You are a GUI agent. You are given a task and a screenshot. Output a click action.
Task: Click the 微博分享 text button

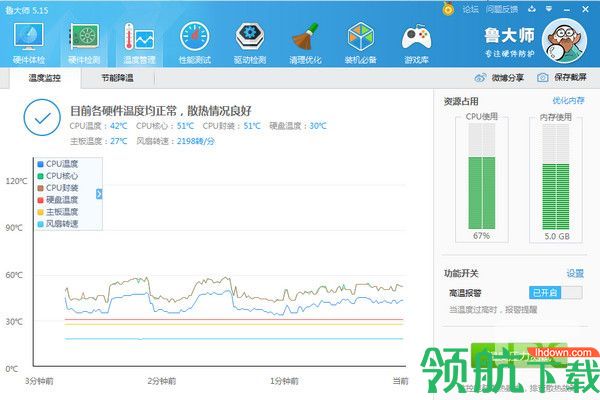point(508,78)
